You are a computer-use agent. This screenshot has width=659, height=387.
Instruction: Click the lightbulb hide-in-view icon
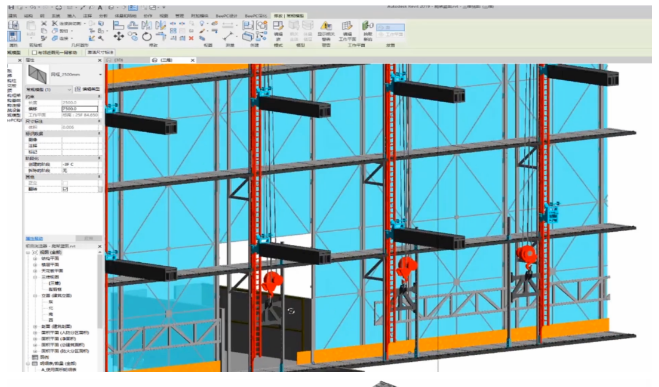(202, 24)
